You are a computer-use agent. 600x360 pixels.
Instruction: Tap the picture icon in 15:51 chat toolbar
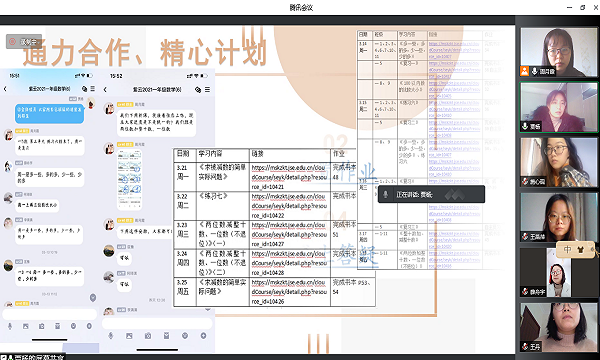[26, 326]
